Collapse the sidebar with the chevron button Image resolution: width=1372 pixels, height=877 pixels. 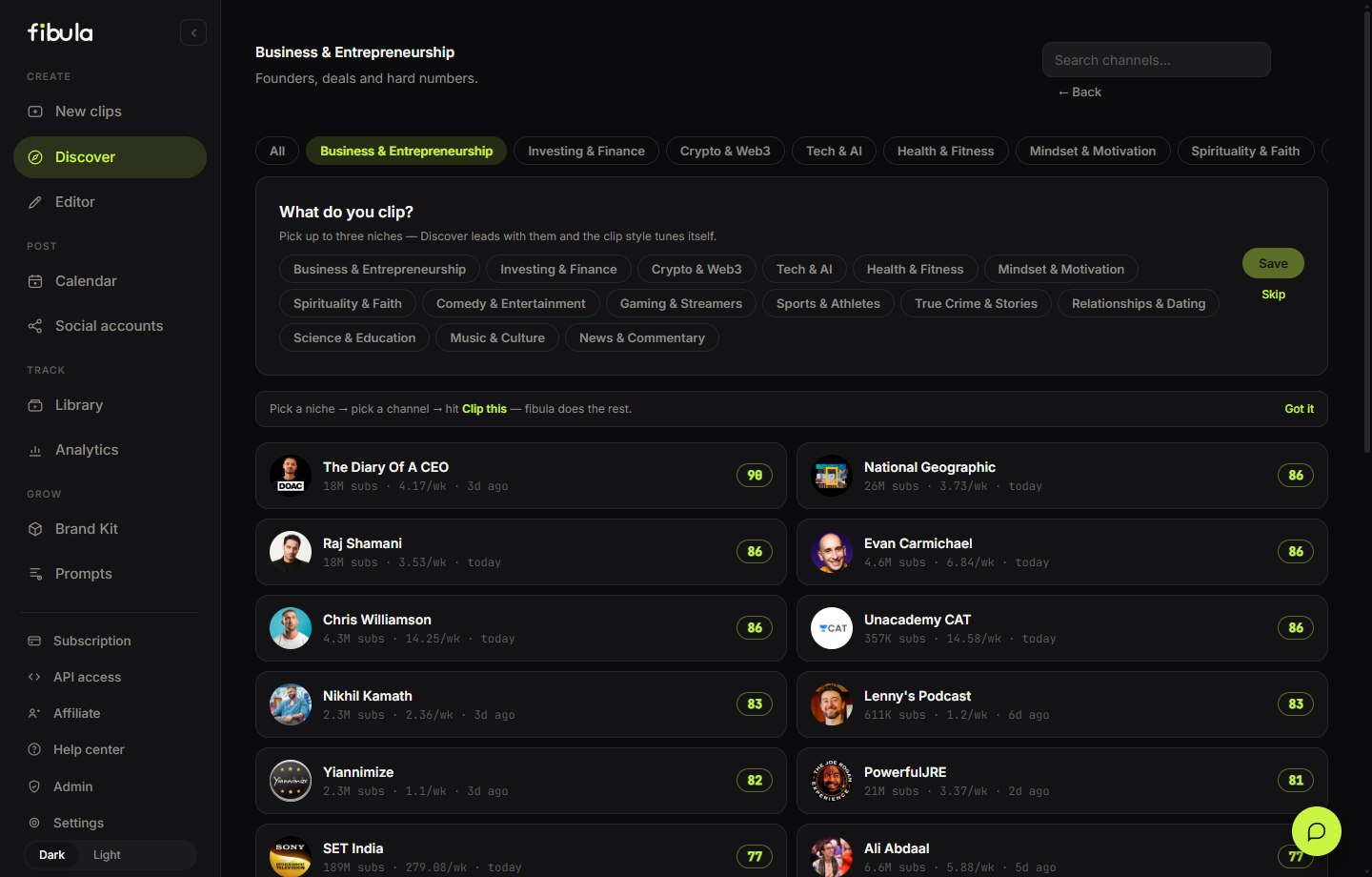click(x=193, y=32)
